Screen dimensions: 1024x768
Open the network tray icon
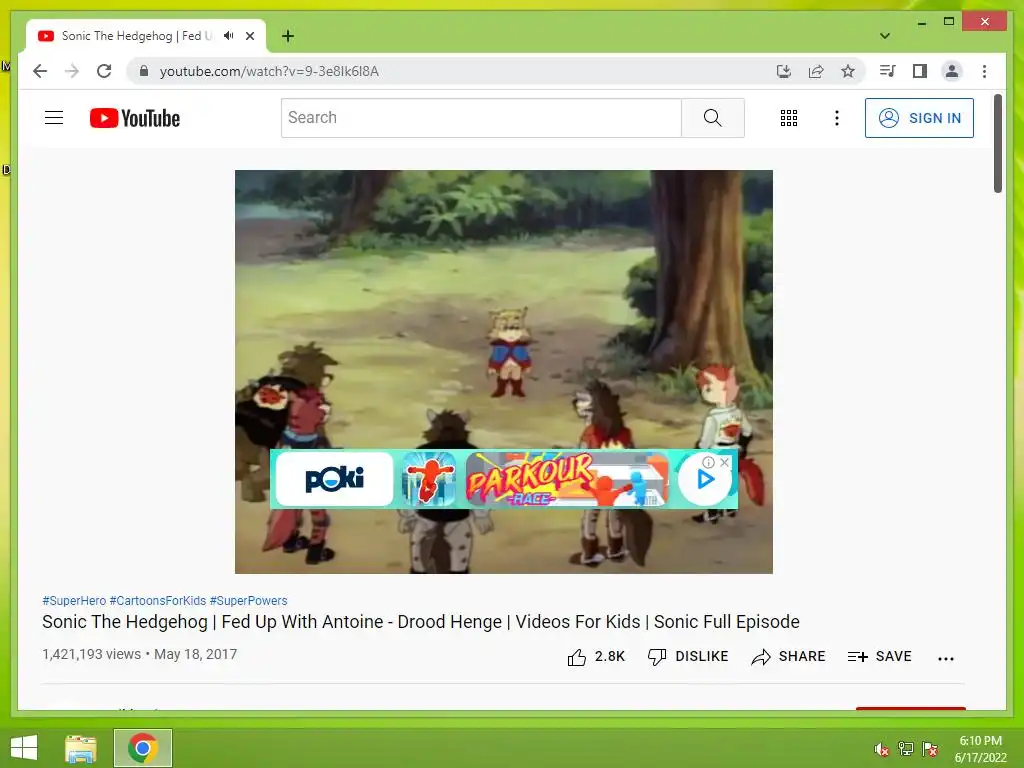906,749
